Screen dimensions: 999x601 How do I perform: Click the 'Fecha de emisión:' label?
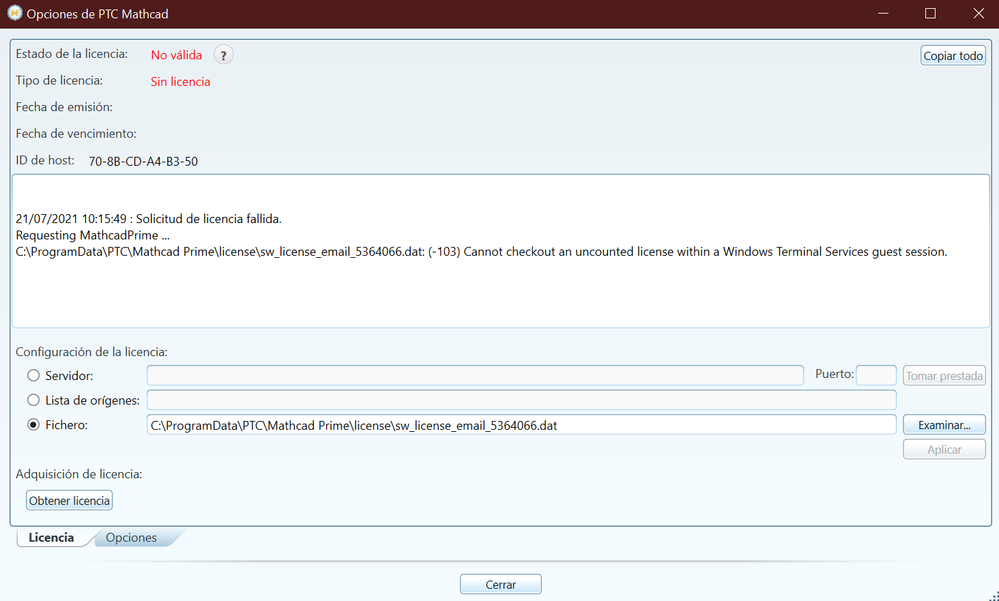(64, 107)
